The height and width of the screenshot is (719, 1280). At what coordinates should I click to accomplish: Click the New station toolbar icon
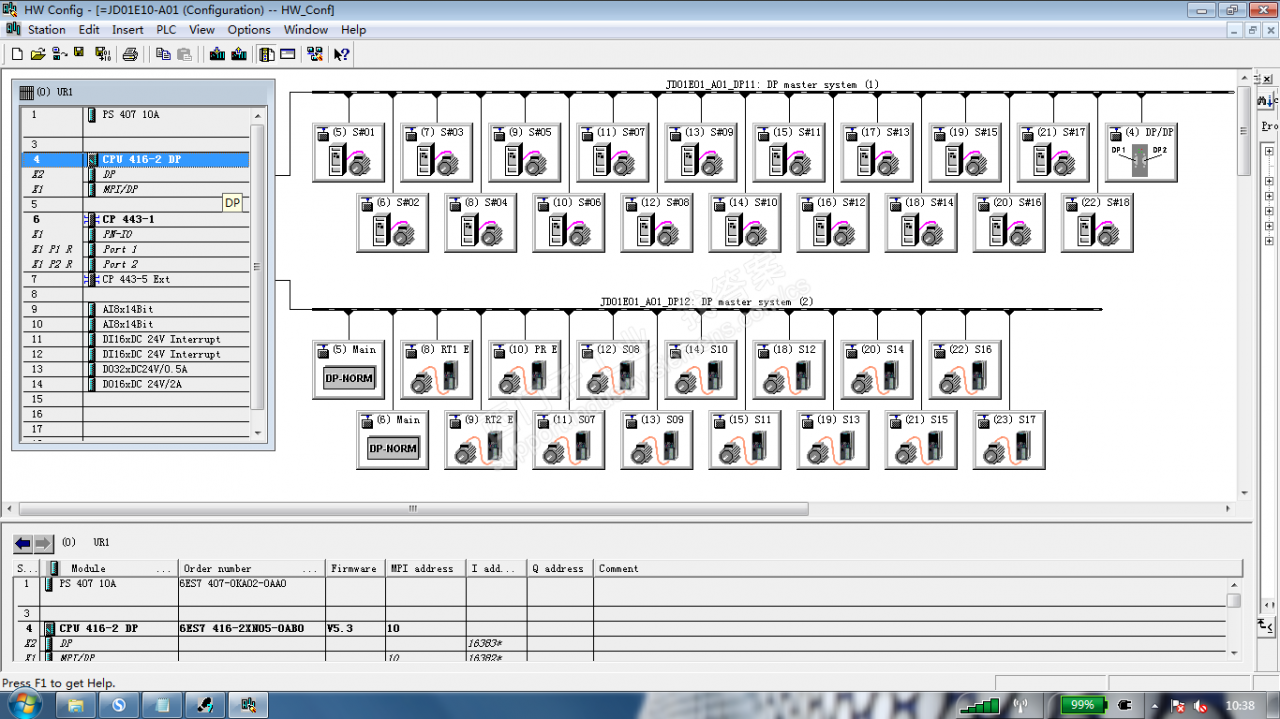(16, 54)
